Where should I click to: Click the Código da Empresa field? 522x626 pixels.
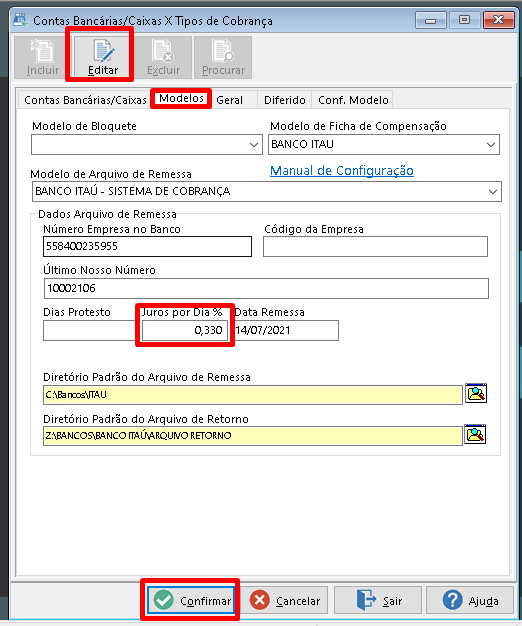tap(375, 246)
